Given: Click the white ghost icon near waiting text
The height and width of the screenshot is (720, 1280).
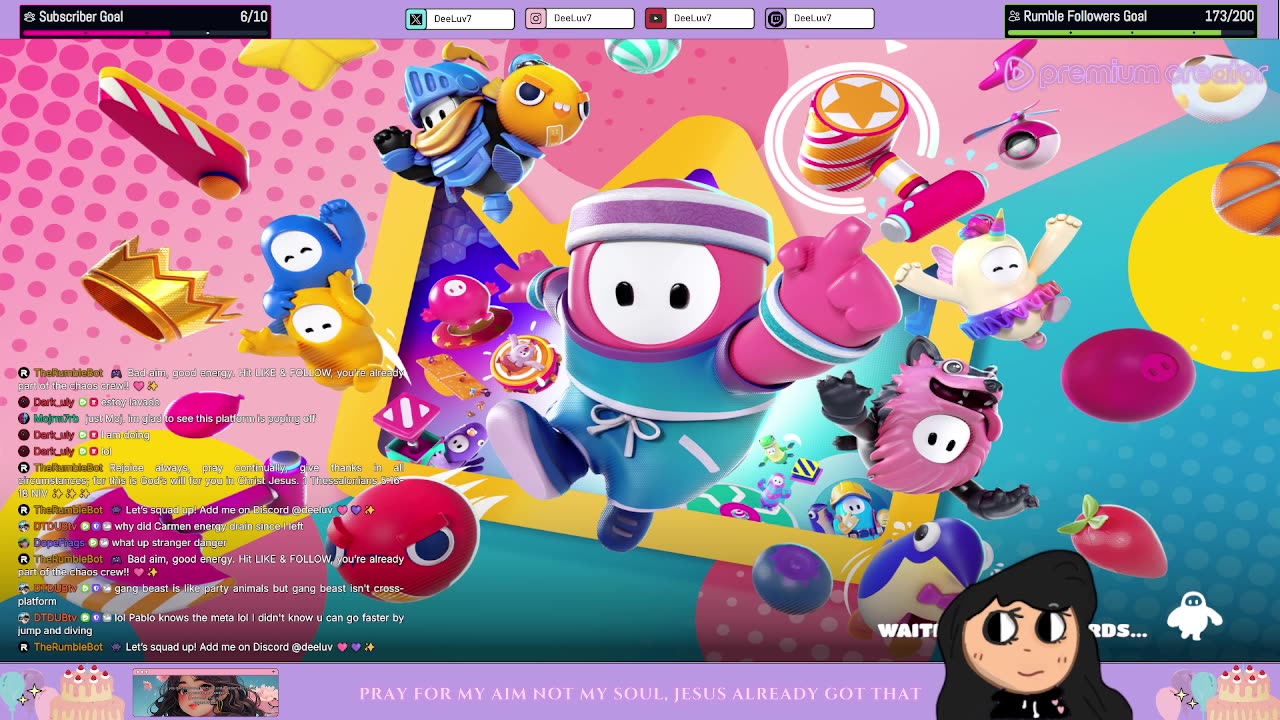Looking at the screenshot, I should 1195,615.
